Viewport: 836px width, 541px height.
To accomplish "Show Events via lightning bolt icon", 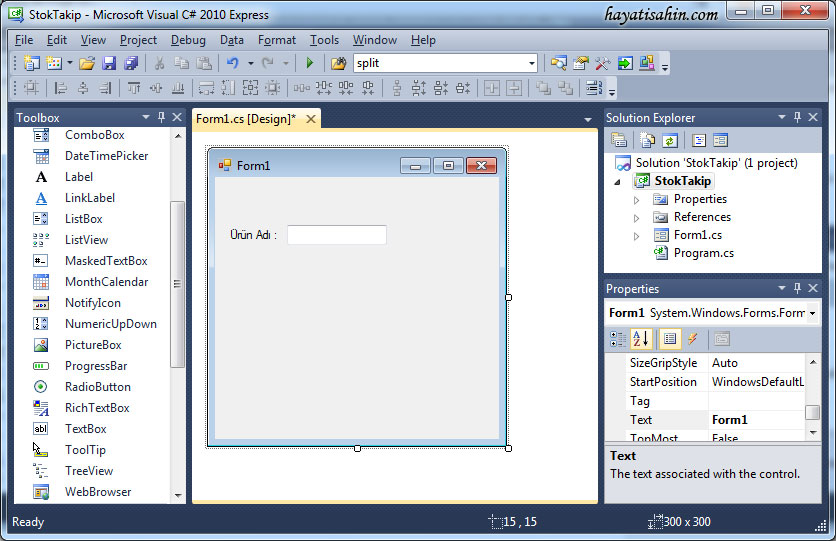I will [x=693, y=338].
